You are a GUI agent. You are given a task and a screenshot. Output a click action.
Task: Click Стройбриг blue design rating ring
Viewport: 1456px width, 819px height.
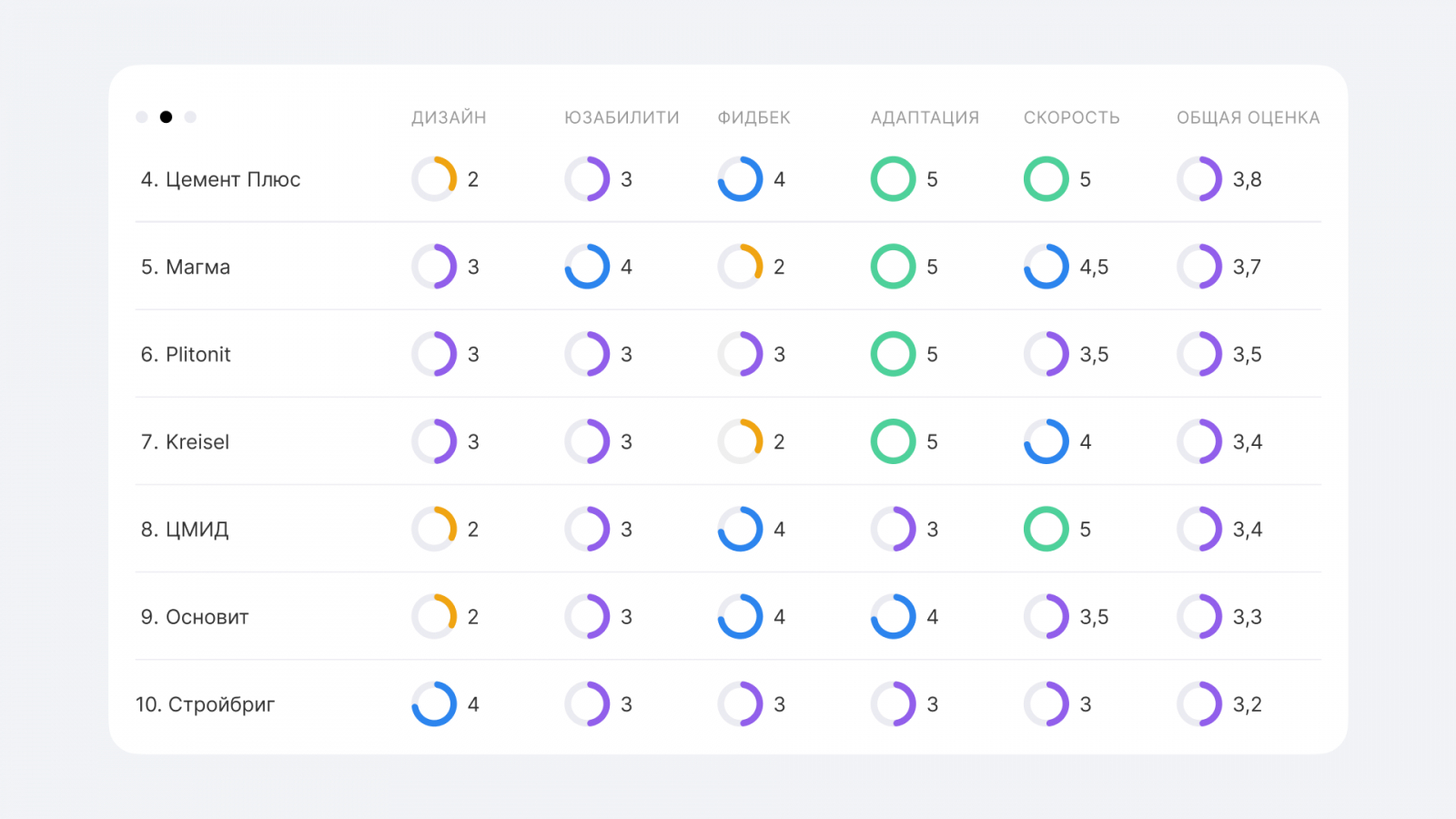pyautogui.click(x=434, y=704)
